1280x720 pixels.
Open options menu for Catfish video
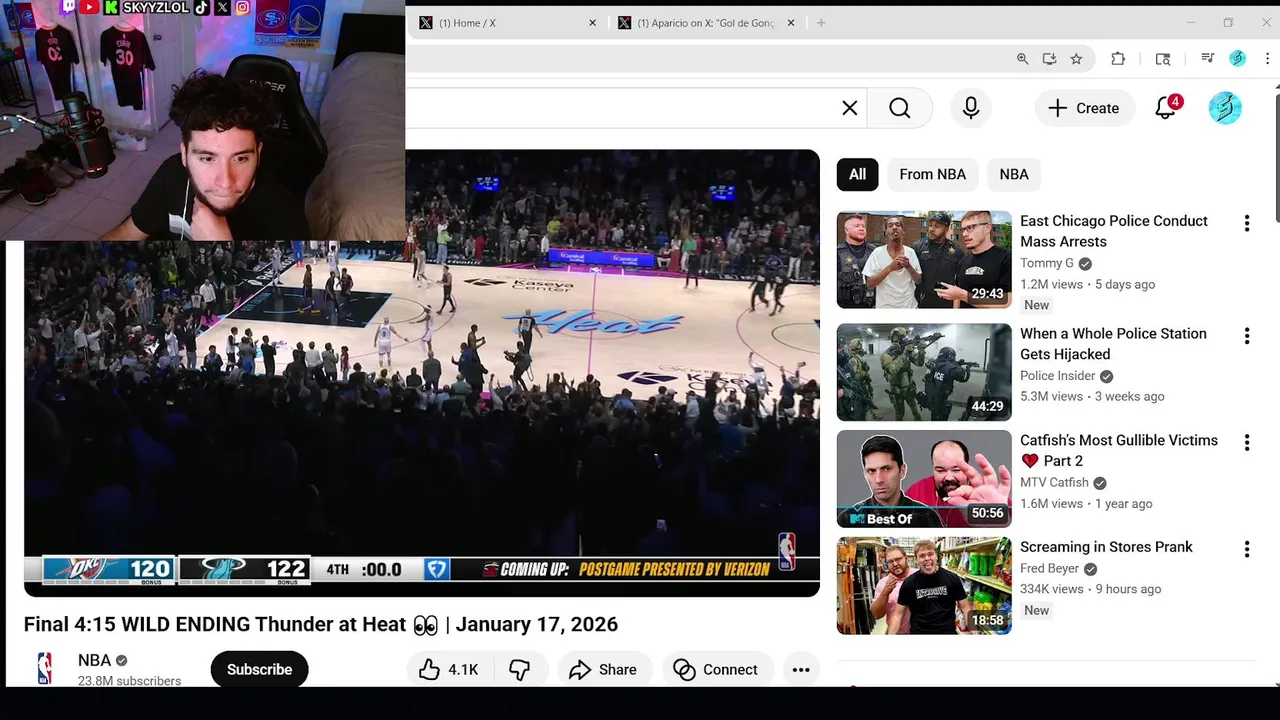point(1247,442)
